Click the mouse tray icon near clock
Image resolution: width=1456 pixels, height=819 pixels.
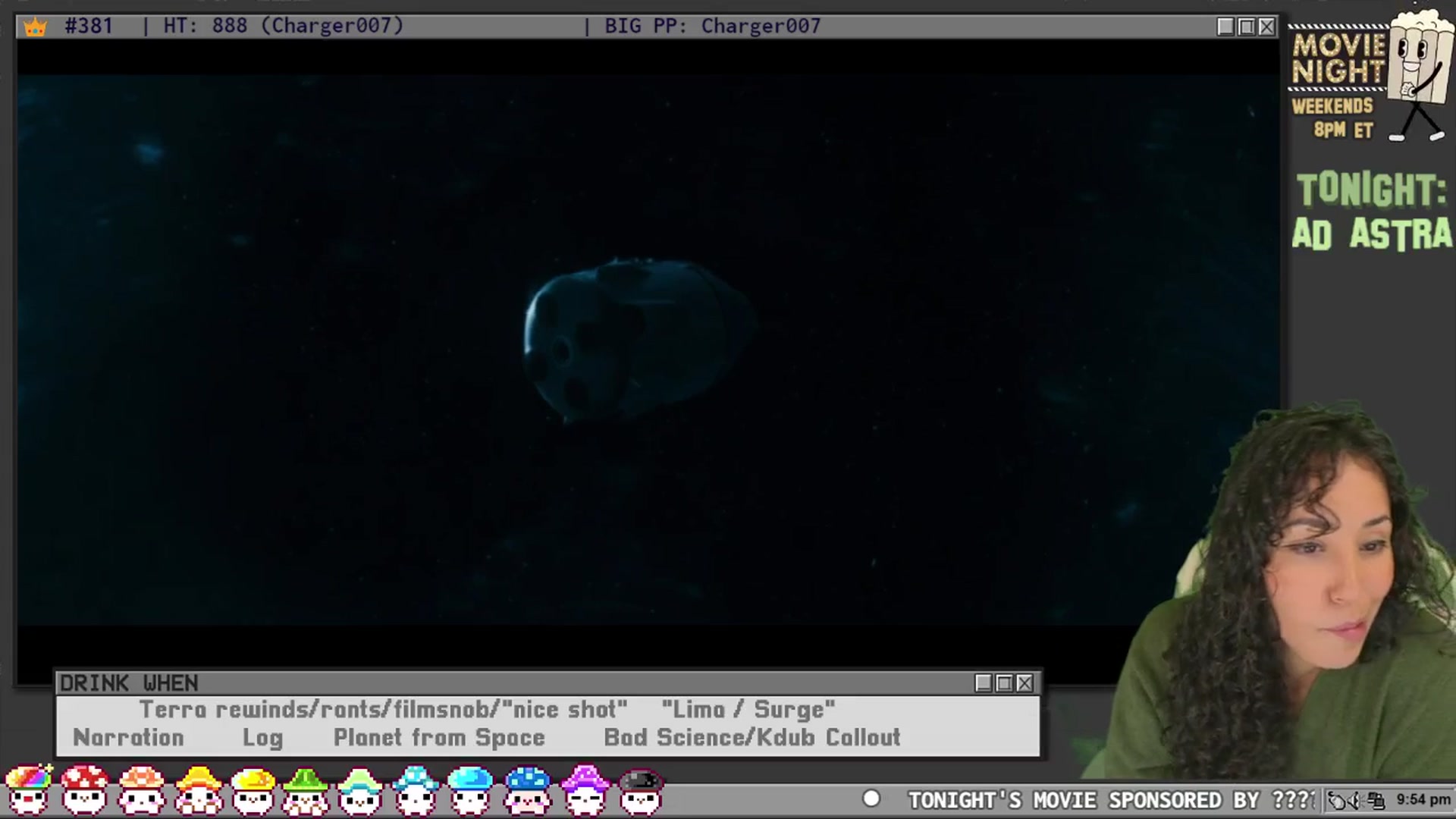coord(1336,800)
